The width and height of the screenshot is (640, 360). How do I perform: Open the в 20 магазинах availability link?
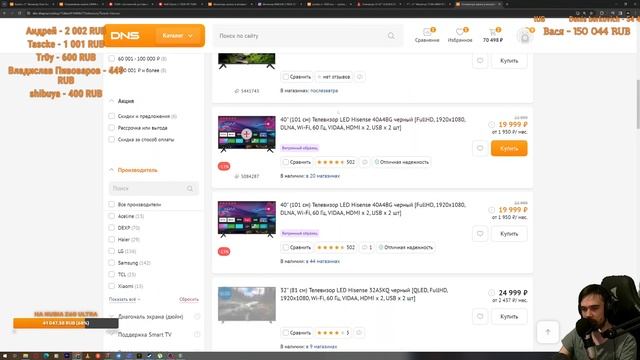pos(323,176)
